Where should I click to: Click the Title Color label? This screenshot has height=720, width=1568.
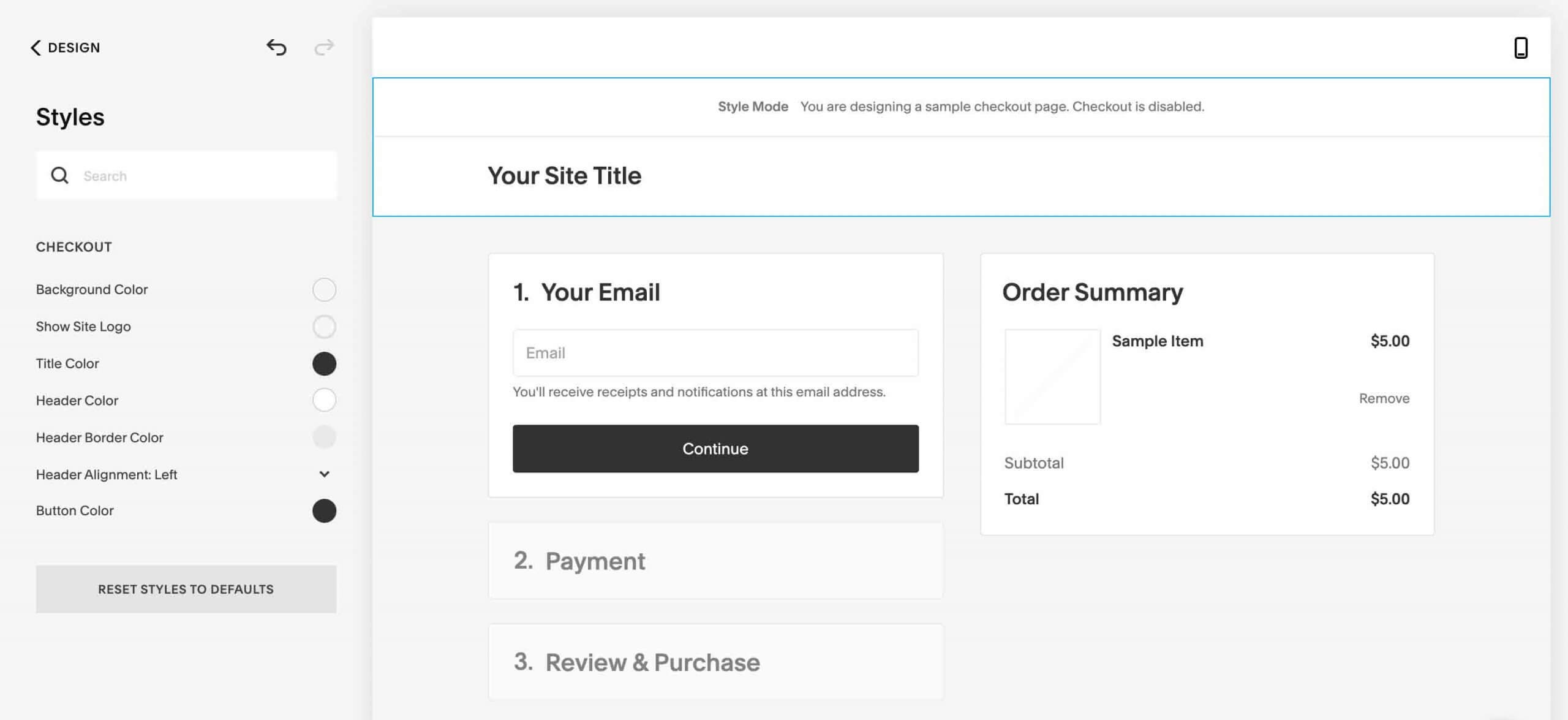[x=67, y=363]
